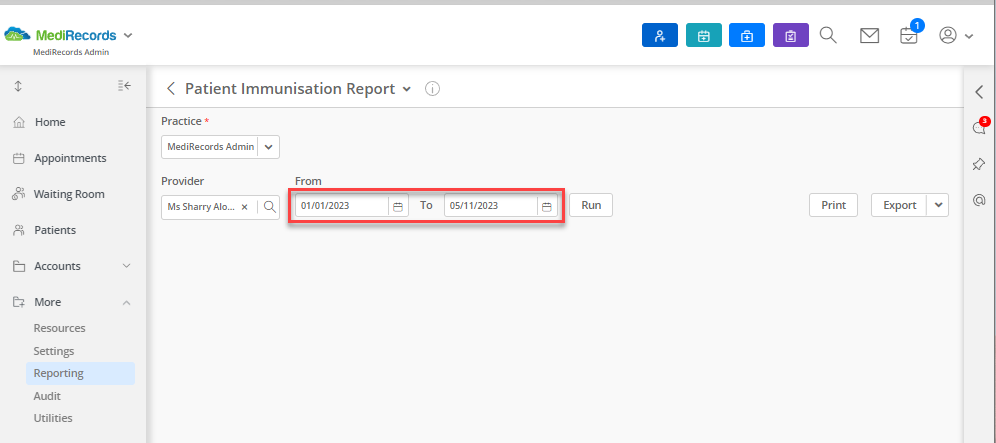
Task: Click the mentions @ icon
Action: coord(979,201)
